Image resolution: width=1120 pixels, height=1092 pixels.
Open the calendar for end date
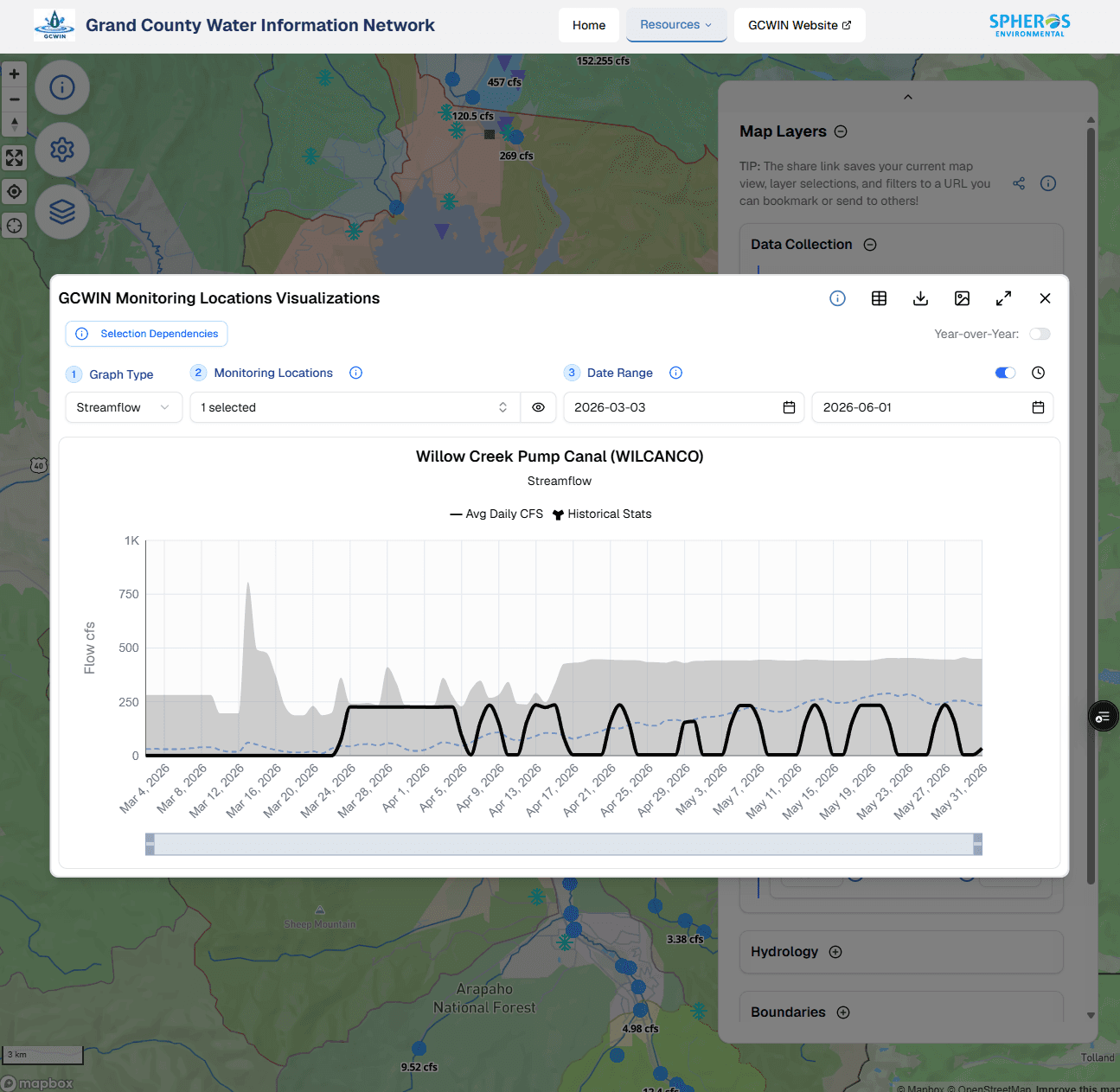[x=1038, y=407]
